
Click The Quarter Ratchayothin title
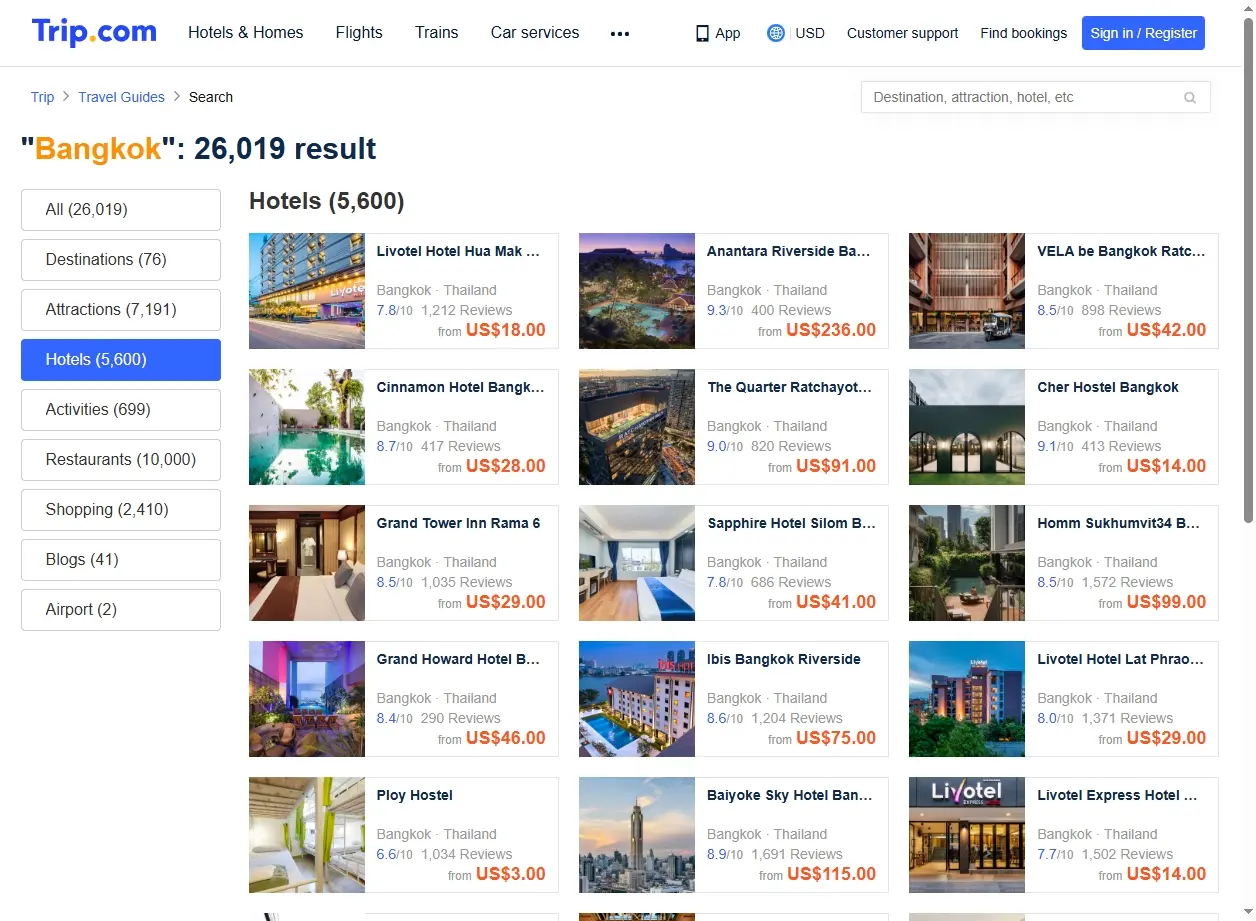click(x=790, y=387)
